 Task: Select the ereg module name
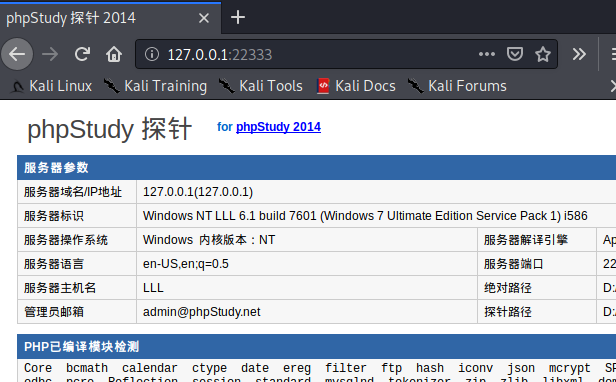tap(297, 368)
